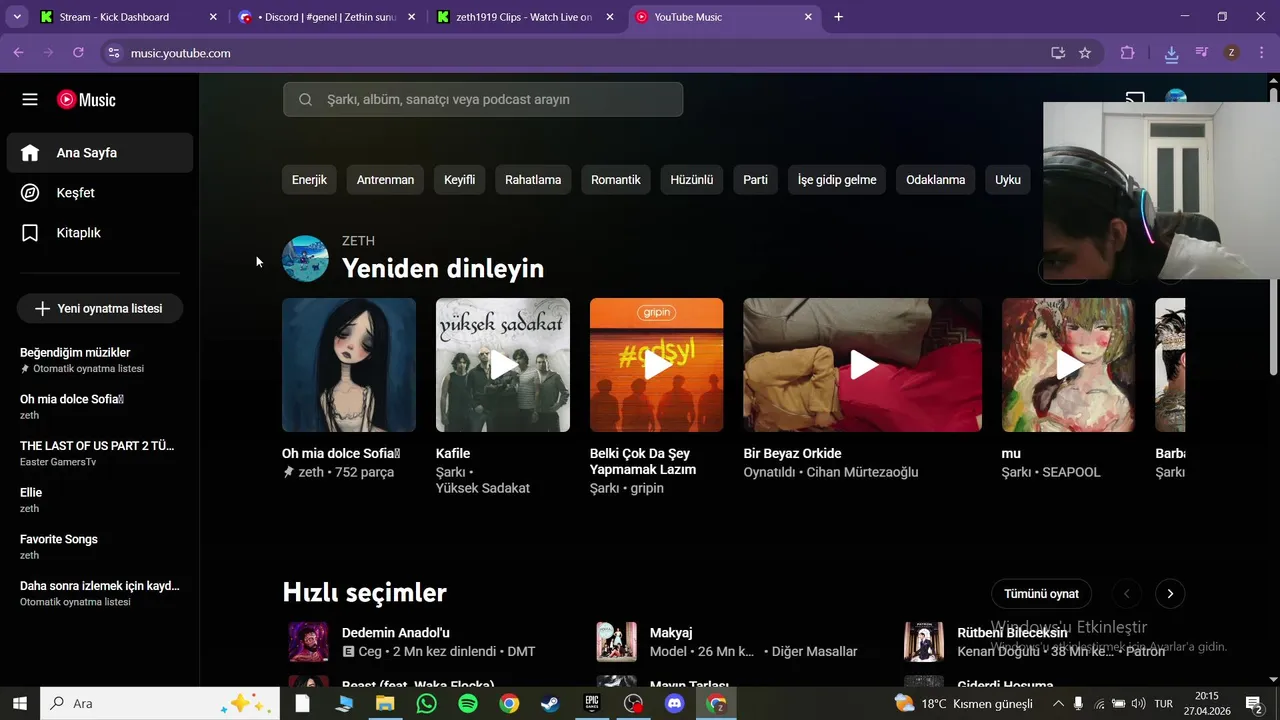Show previous Hızlı seçimler items

[x=1126, y=594]
